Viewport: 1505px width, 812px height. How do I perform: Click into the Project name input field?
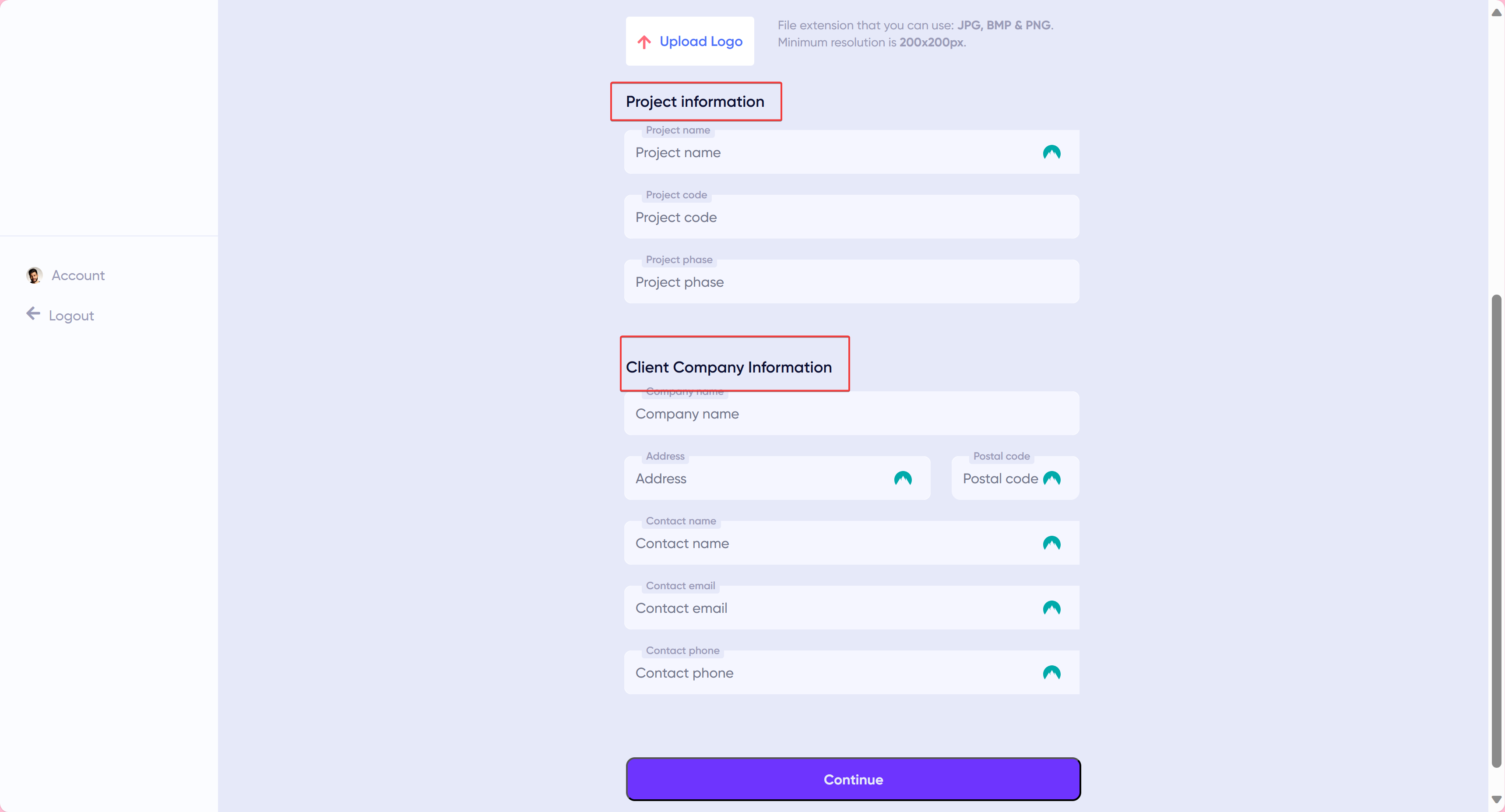tap(818, 152)
